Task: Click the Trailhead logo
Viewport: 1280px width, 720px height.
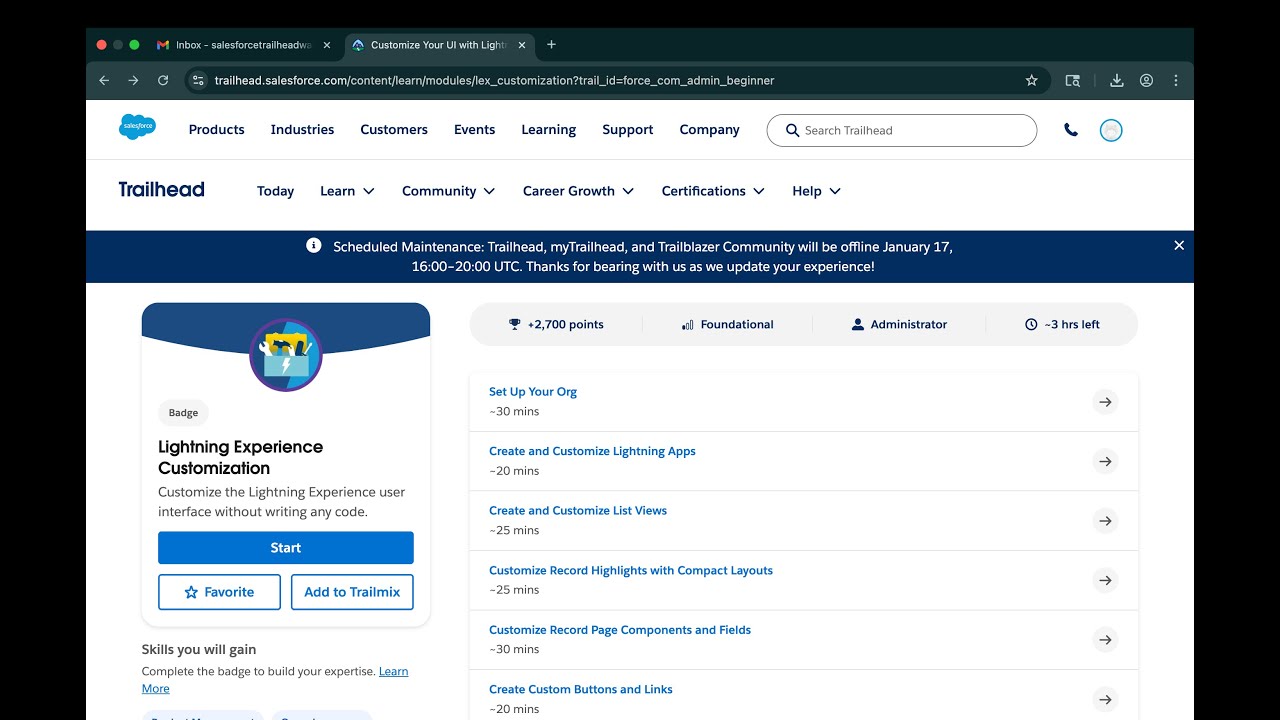Action: point(161,190)
